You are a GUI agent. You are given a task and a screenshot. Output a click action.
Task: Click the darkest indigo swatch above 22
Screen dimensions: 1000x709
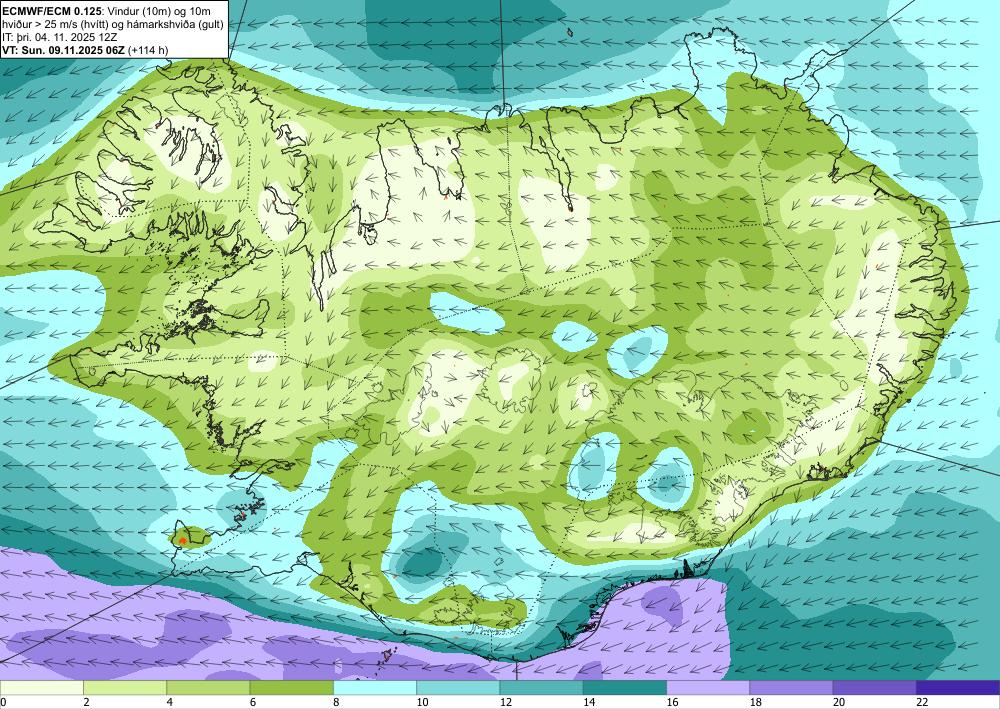coord(958,688)
